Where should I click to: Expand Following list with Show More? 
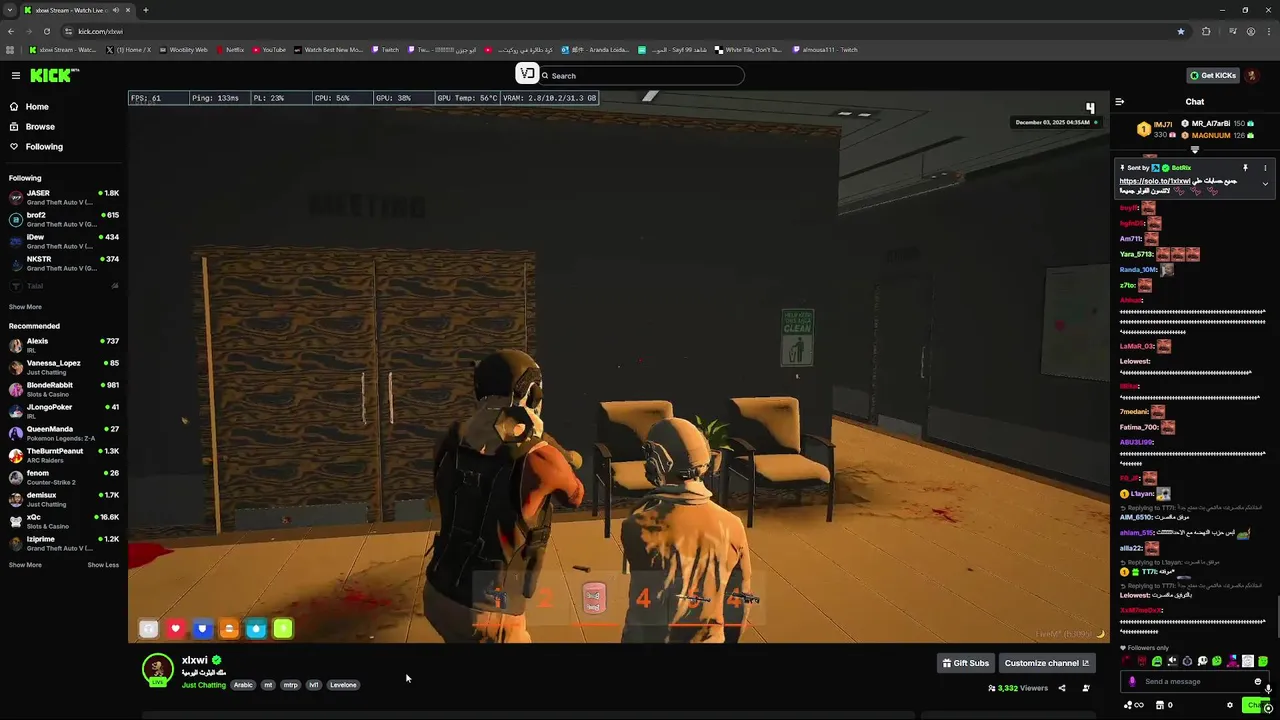[x=25, y=307]
